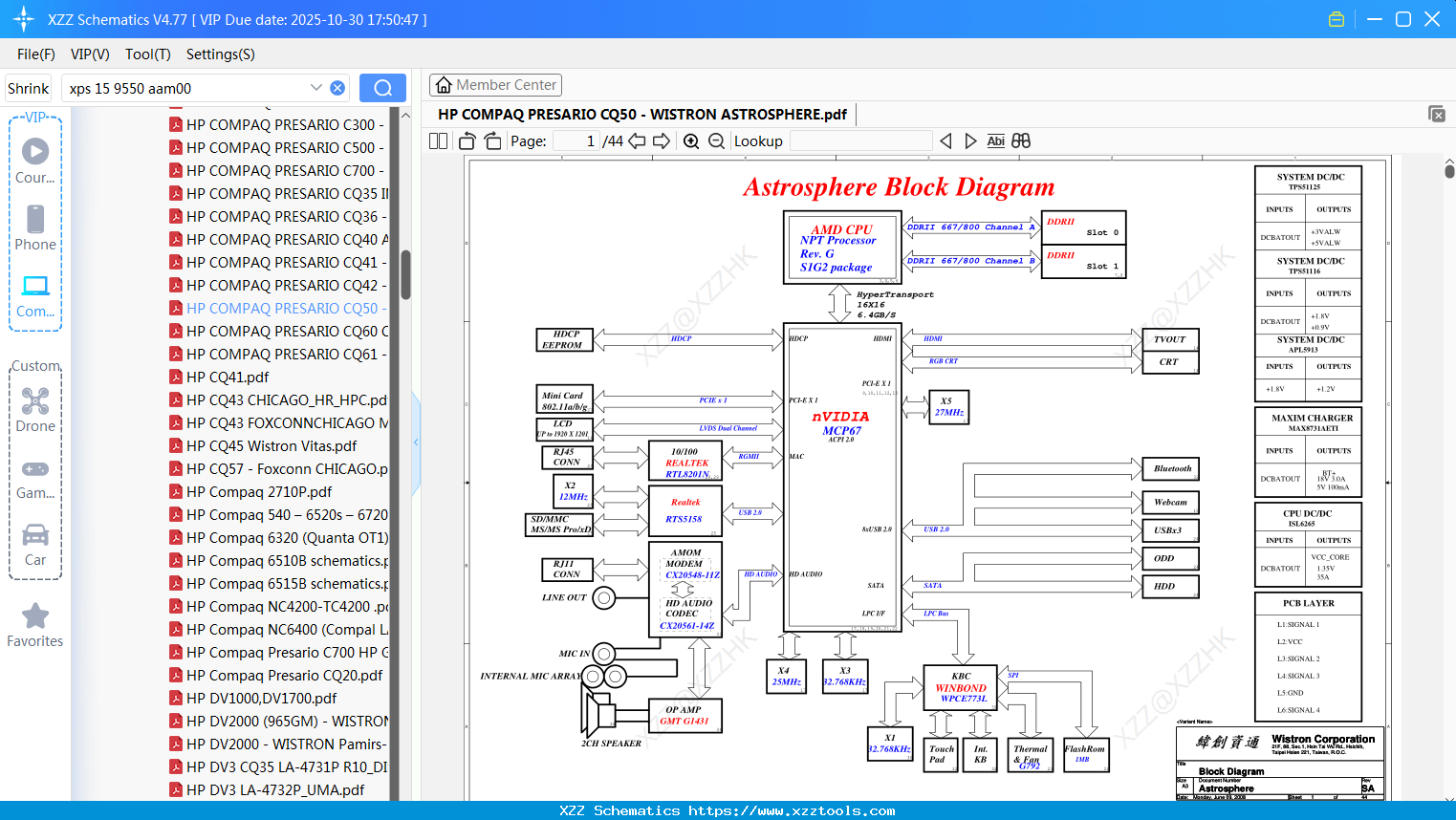Select the HP COMPAQ PRESARIO CQ50 WISTRON ASTROSPHERE tab

[x=642, y=114]
